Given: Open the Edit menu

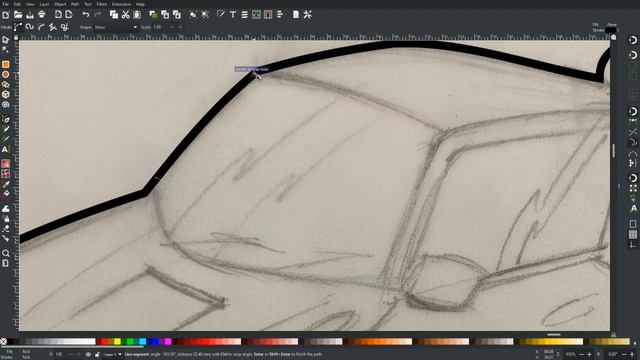Looking at the screenshot, I should point(18,4).
